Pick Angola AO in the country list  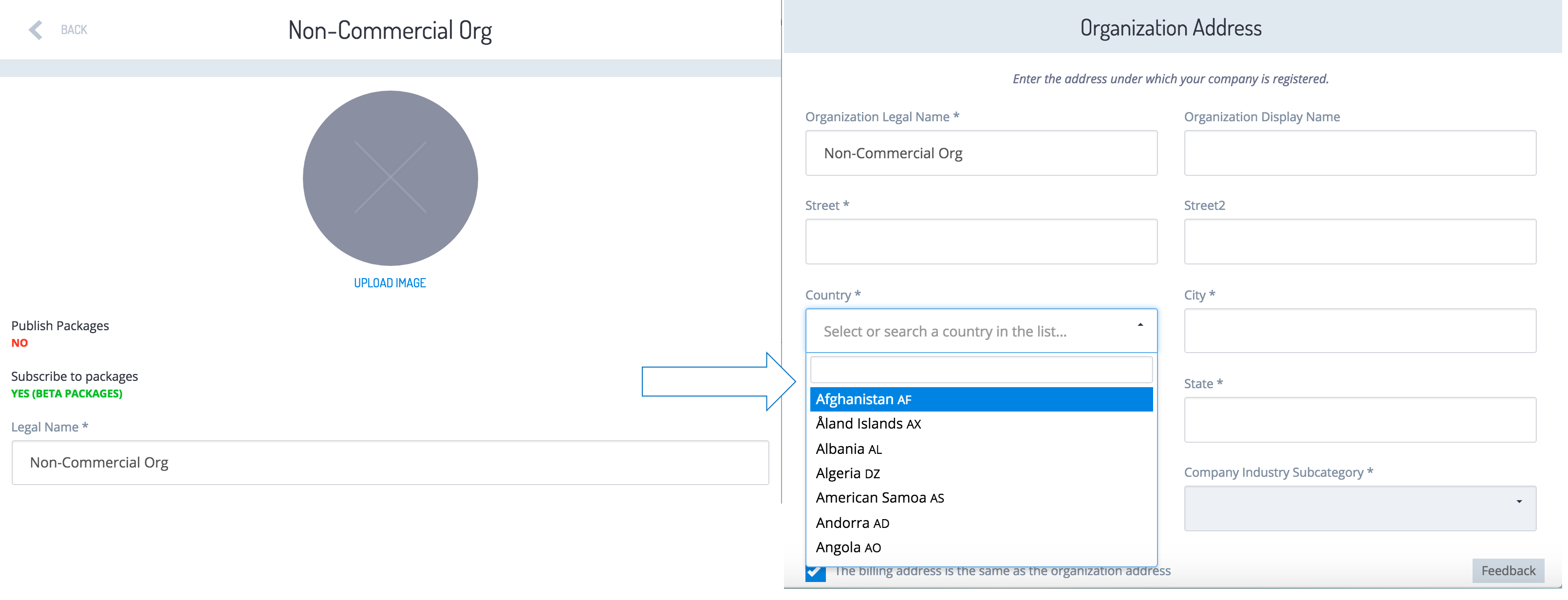point(981,548)
